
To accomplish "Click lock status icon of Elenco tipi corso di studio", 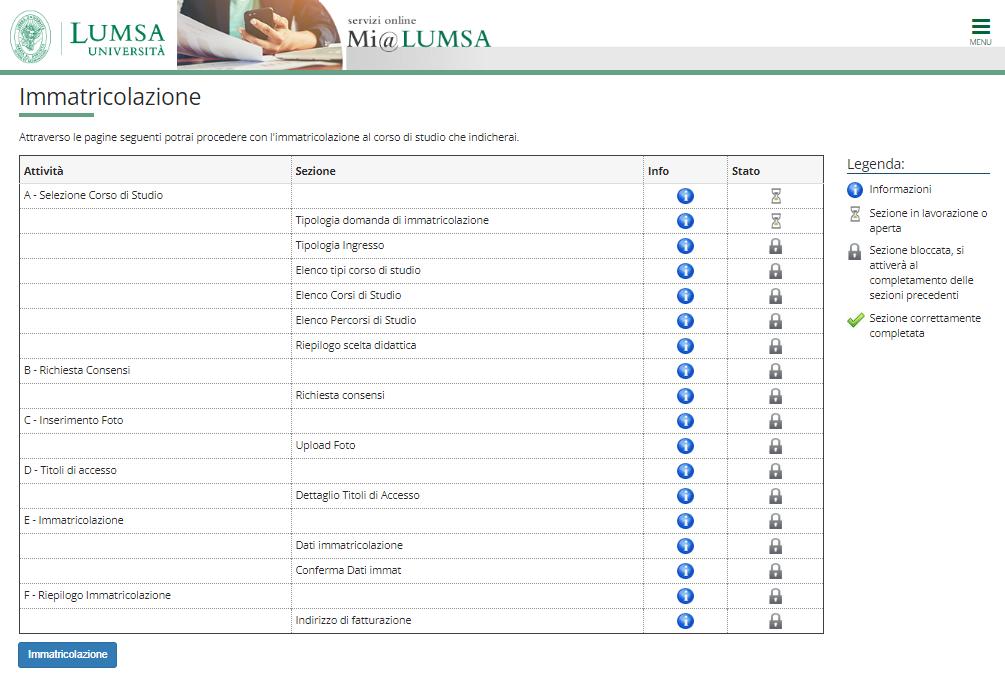I will pyautogui.click(x=776, y=271).
